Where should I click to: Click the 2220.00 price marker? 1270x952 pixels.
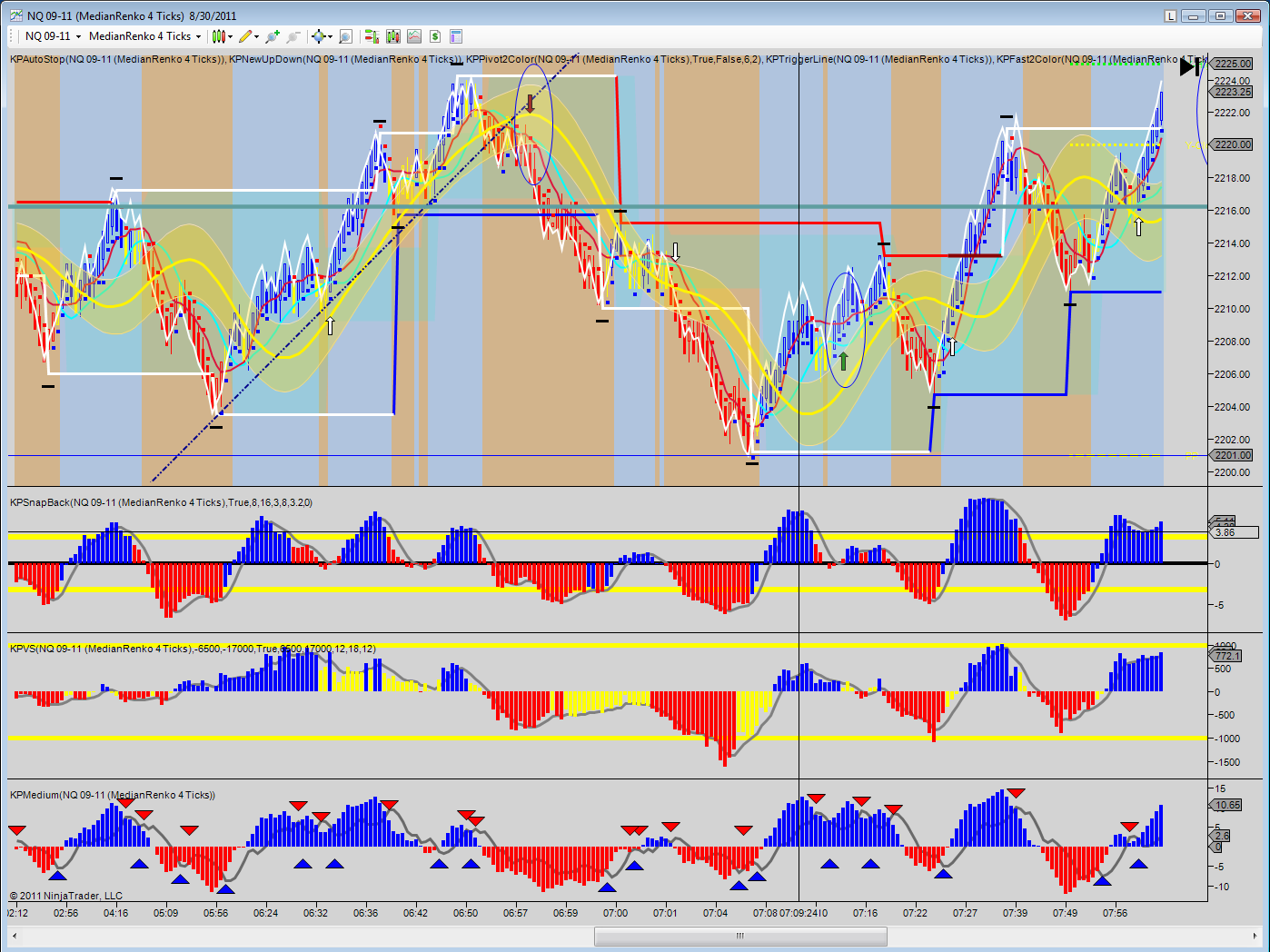click(x=1232, y=144)
